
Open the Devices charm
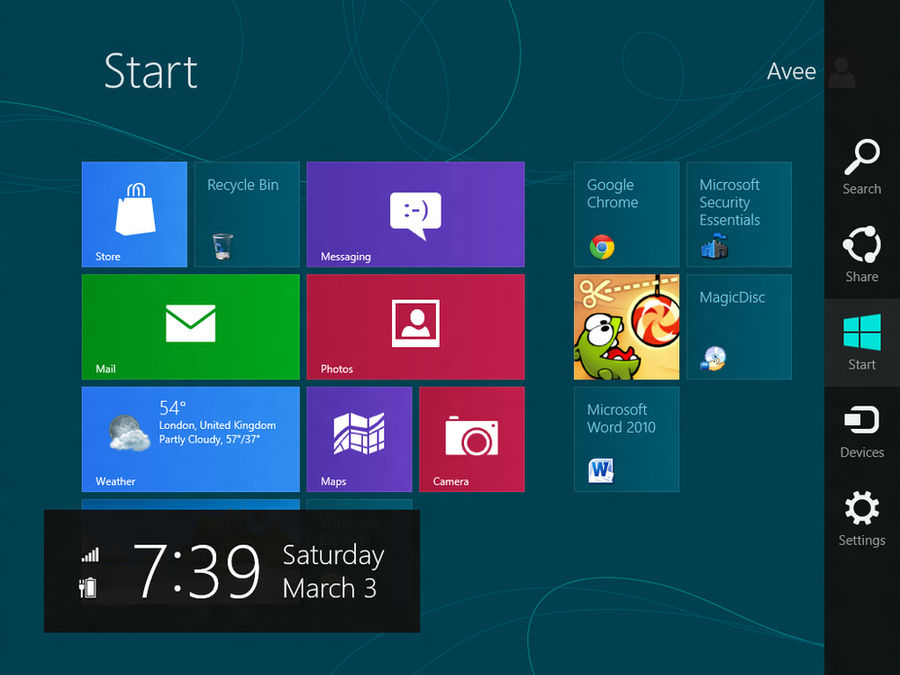click(862, 430)
